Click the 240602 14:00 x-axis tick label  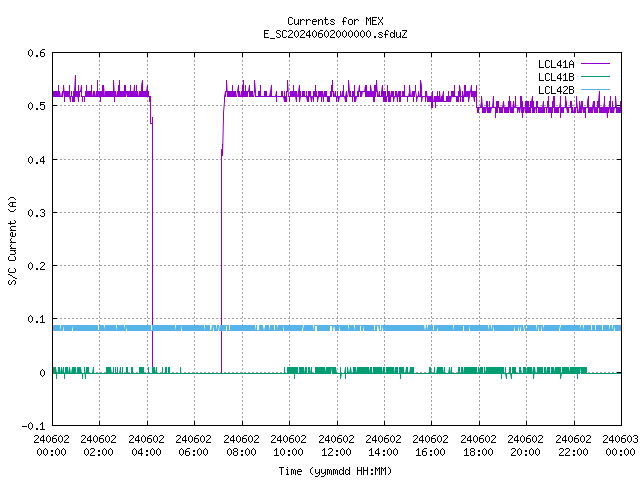383,445
